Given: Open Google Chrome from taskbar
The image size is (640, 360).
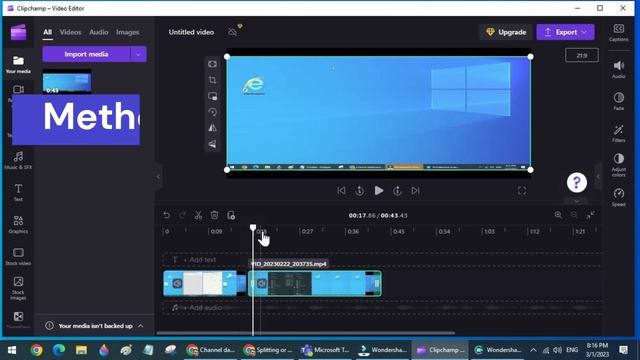Looking at the screenshot, I should [36, 350].
